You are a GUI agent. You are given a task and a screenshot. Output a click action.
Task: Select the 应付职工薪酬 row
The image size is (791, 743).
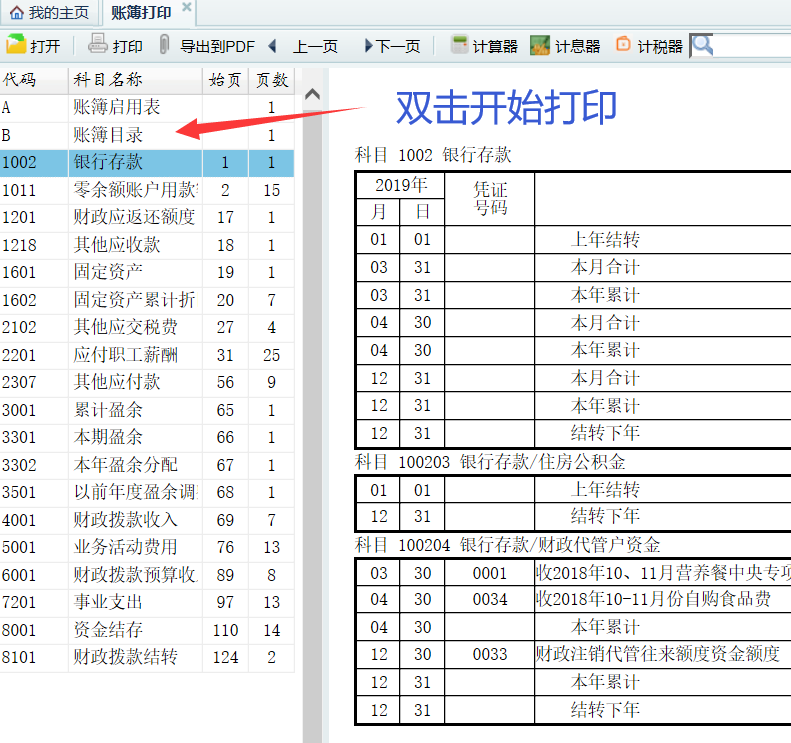click(x=147, y=355)
